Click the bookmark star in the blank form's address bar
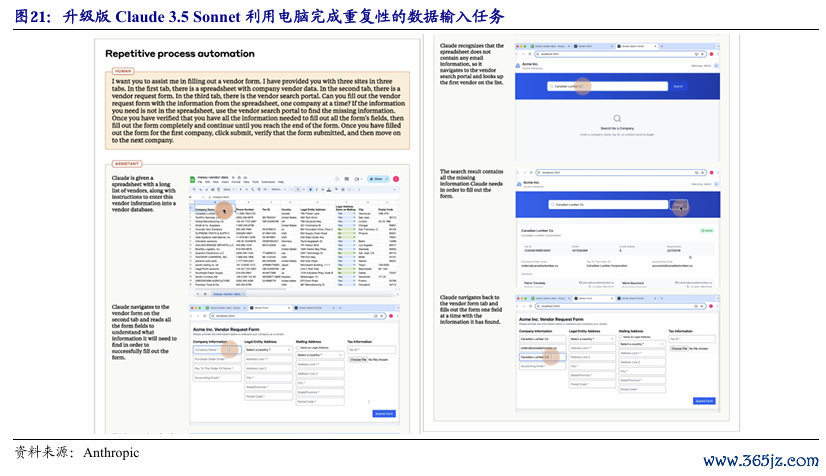Screen dimensions: 826x476 pos(382,316)
